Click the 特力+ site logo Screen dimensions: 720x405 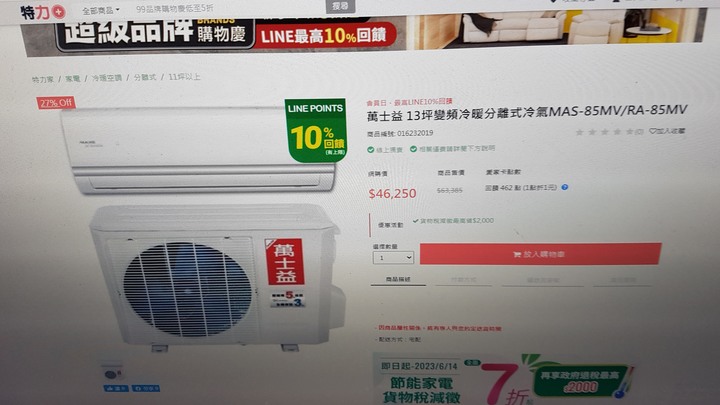pos(42,12)
